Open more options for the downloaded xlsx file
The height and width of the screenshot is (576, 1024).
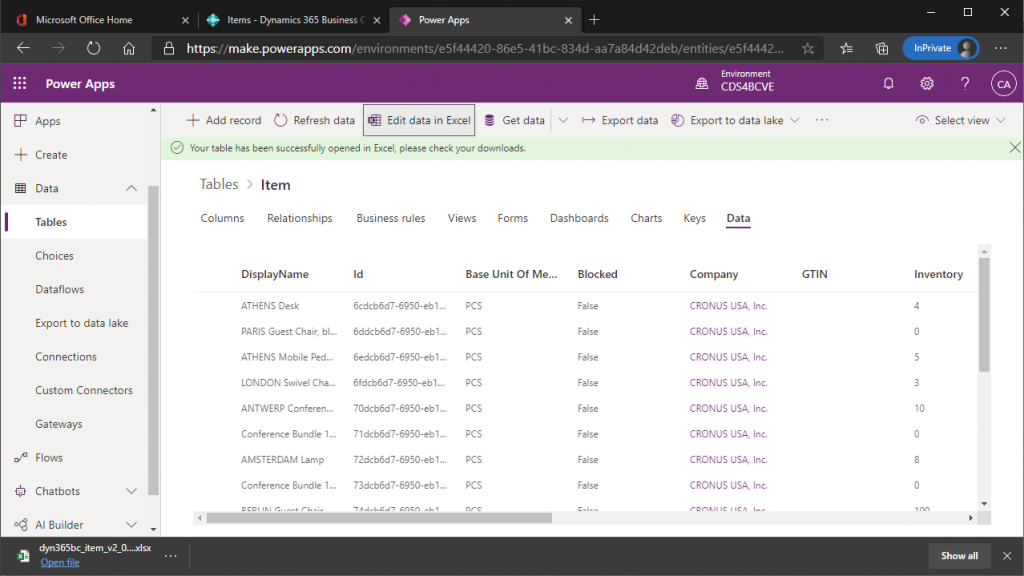coord(170,556)
